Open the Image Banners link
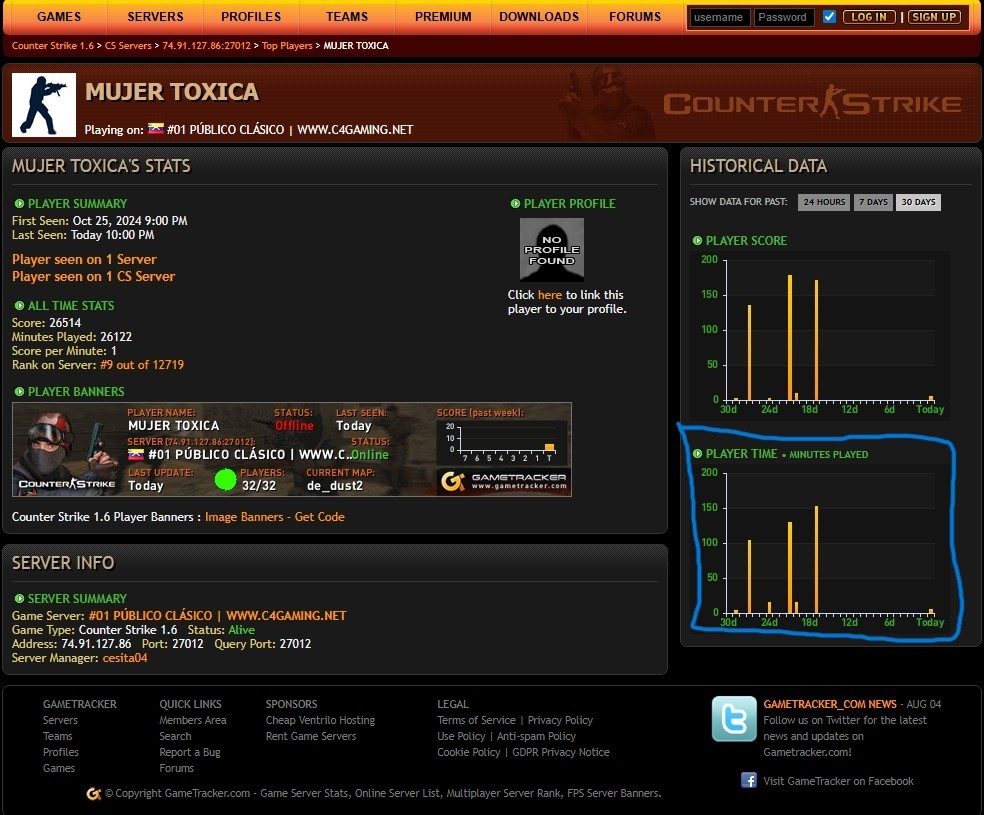Screen dimensions: 984x815 pos(244,517)
